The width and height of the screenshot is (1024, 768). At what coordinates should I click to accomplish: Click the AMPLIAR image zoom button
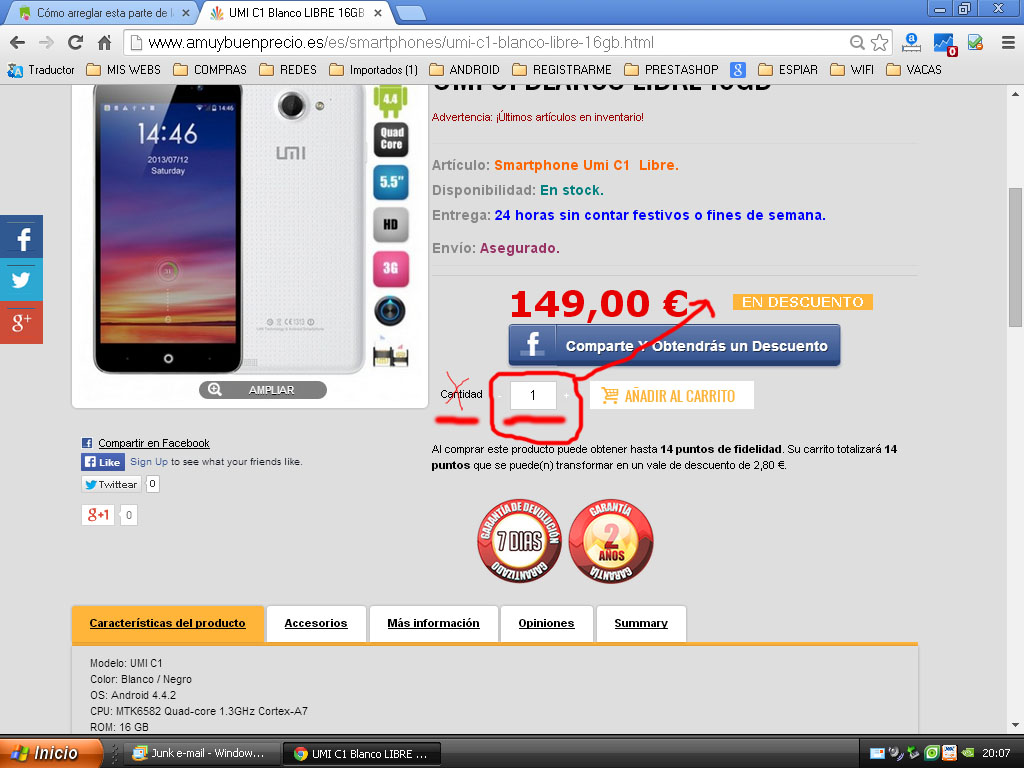[263, 390]
